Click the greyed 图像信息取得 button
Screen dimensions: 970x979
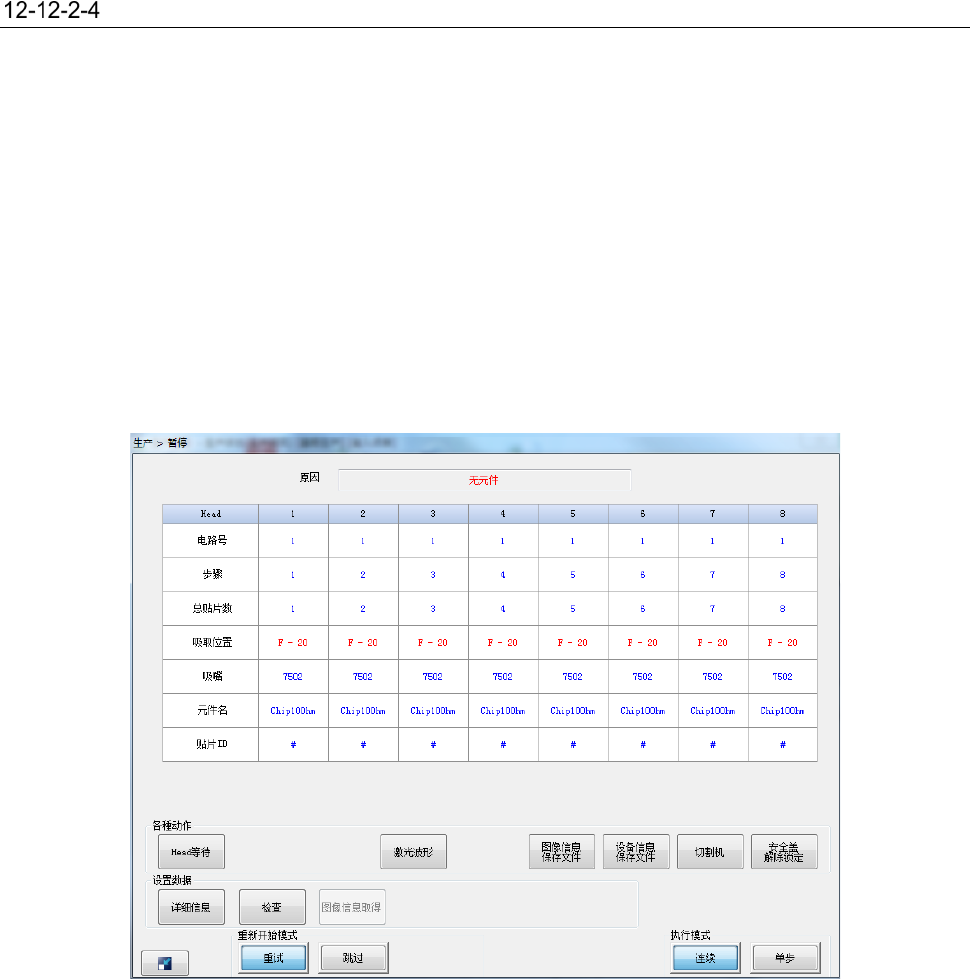pos(352,907)
